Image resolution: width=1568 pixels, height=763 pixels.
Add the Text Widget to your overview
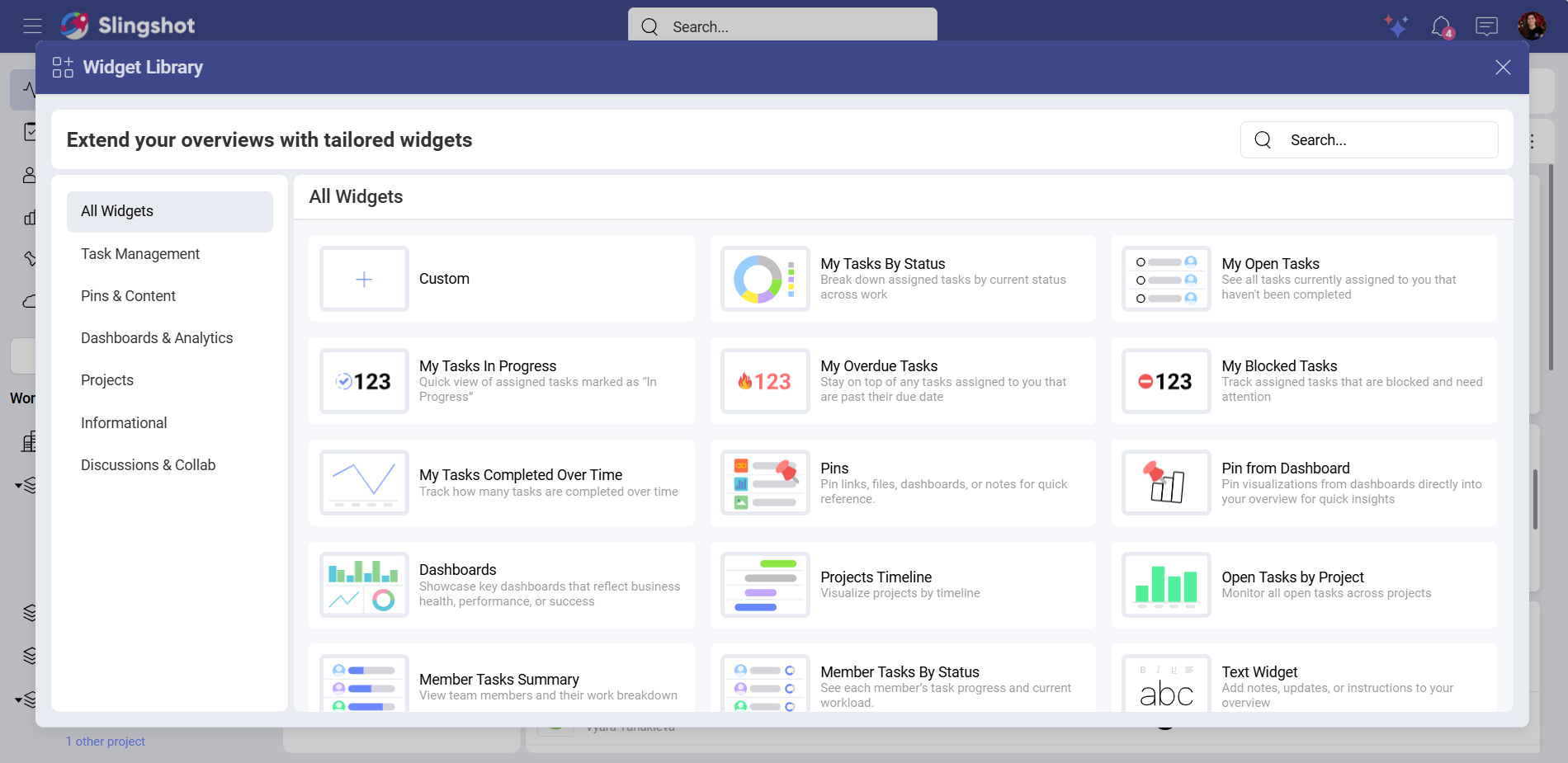tap(1303, 685)
